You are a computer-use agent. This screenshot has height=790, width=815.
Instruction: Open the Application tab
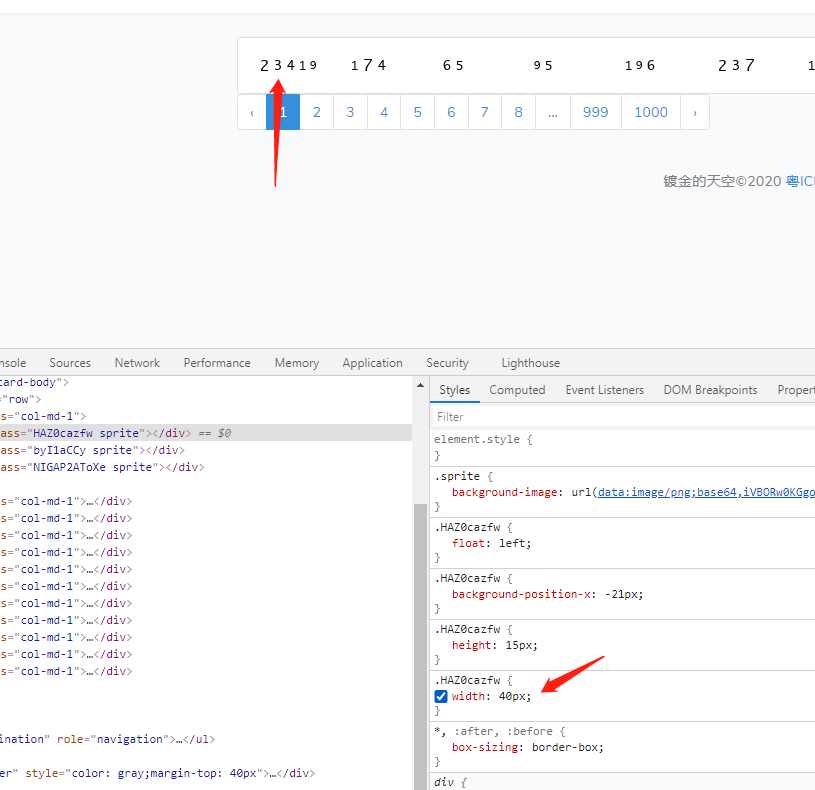pyautogui.click(x=373, y=363)
